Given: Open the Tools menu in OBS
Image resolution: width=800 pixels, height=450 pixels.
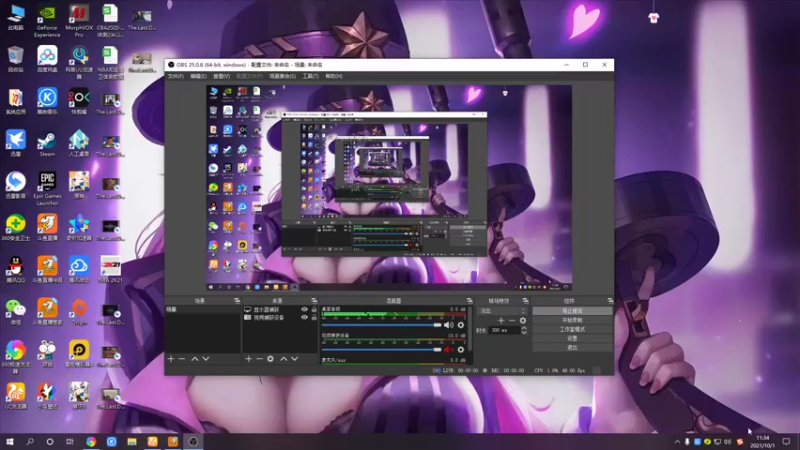Looking at the screenshot, I should point(310,76).
